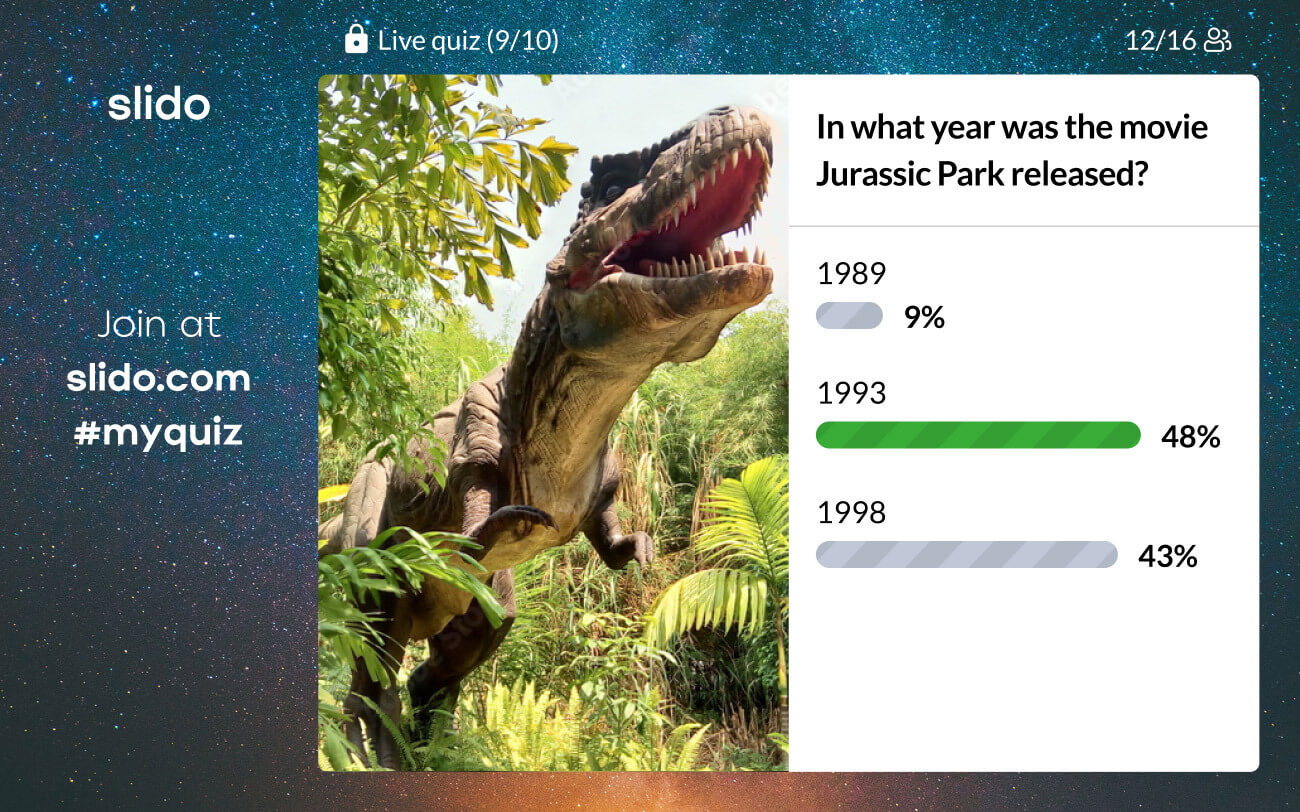Click the 12/16 participant count
This screenshot has height=812, width=1300.
point(1160,40)
